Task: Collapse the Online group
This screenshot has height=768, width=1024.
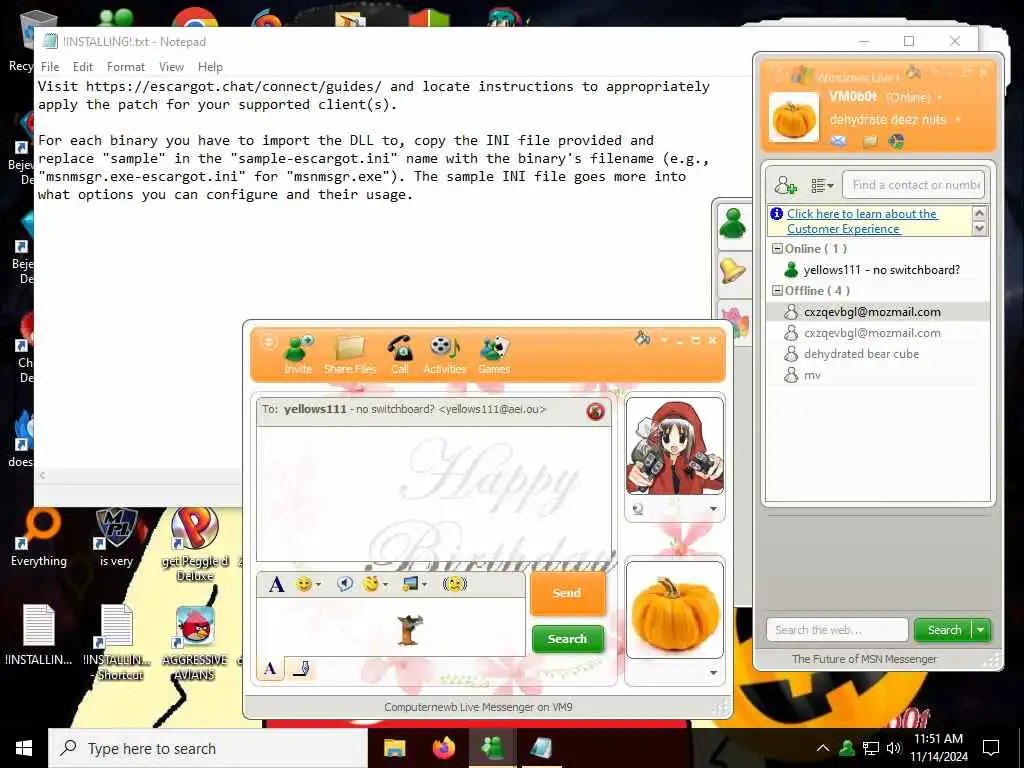Action: [x=777, y=249]
